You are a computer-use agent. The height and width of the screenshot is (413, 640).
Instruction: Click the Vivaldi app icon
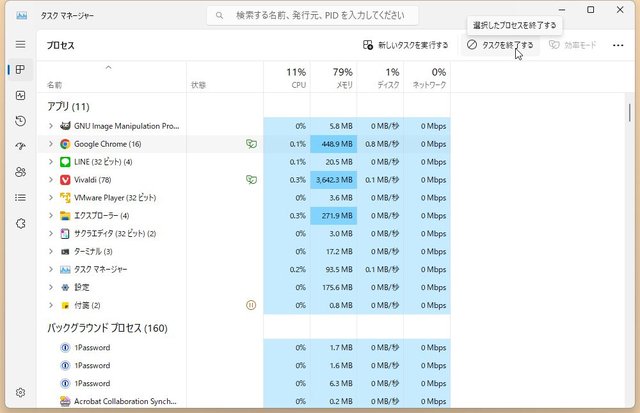point(65,180)
